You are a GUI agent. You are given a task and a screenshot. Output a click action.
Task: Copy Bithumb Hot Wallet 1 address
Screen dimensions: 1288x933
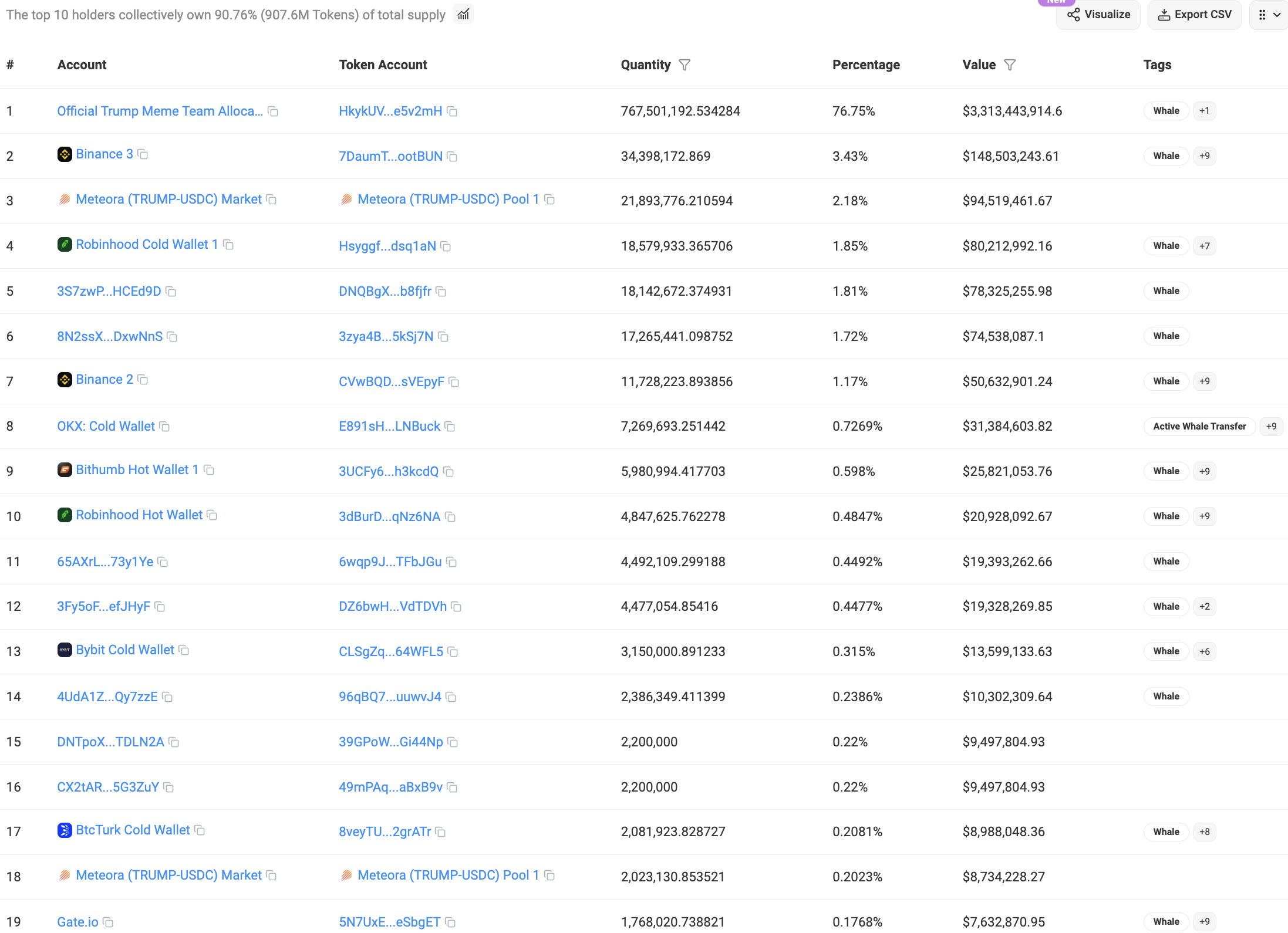click(x=209, y=470)
